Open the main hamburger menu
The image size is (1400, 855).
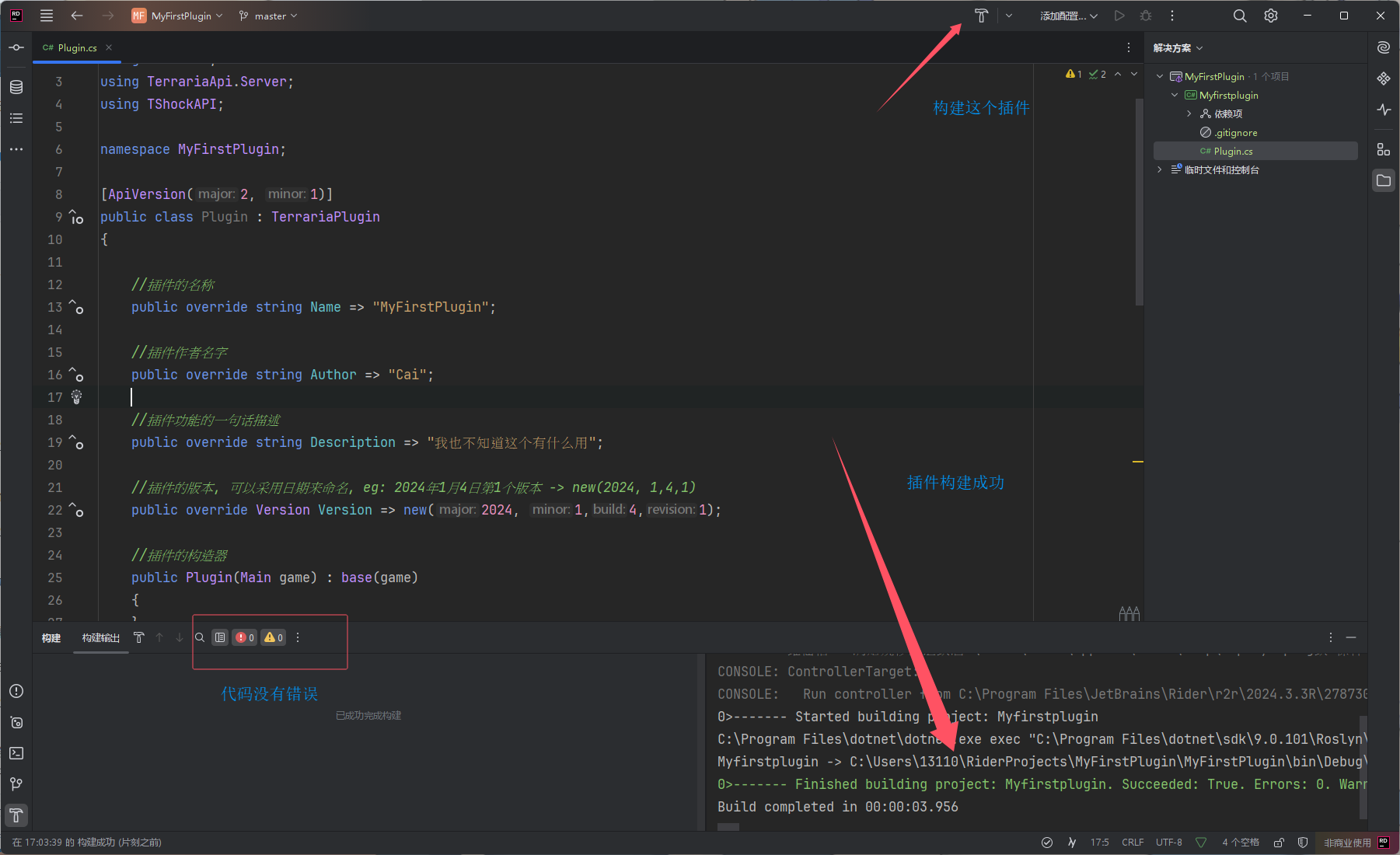point(47,16)
